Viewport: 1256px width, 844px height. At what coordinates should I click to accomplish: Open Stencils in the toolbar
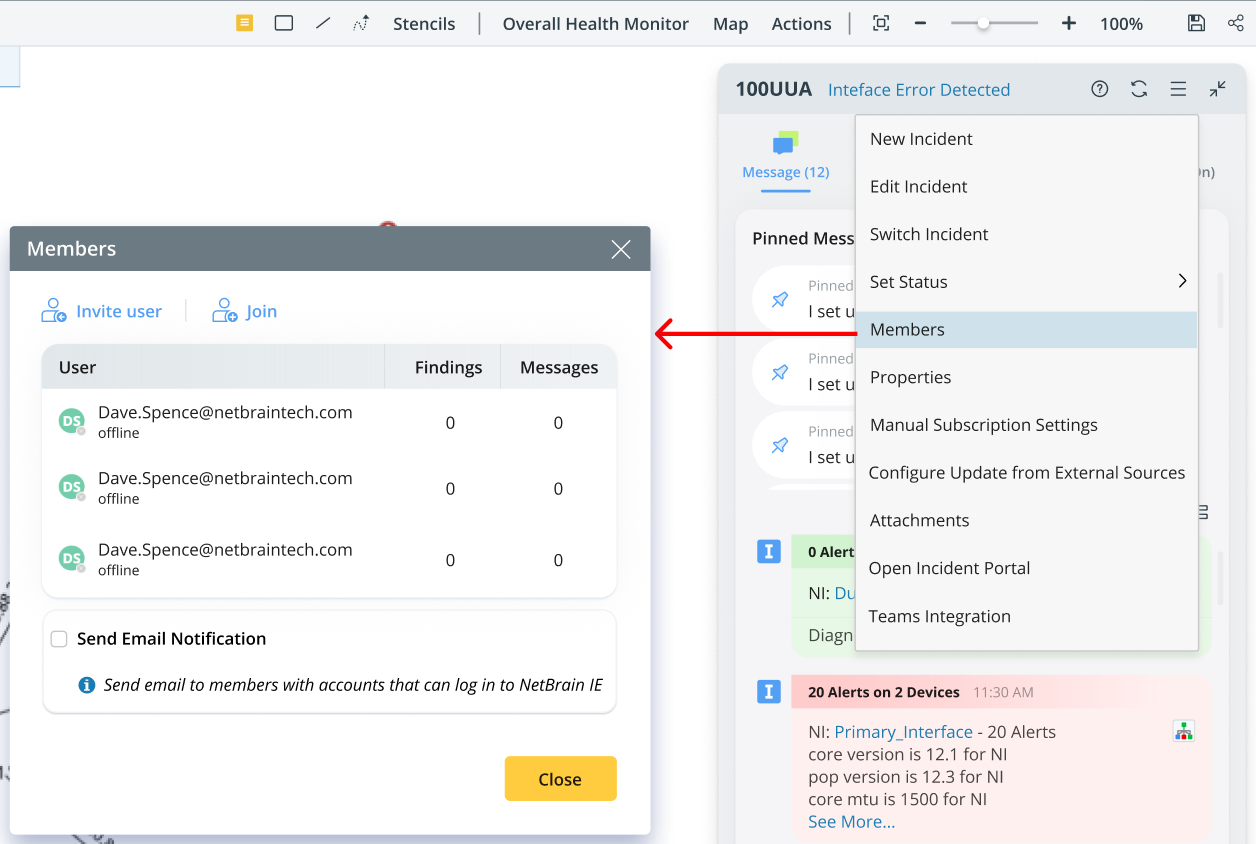(424, 24)
